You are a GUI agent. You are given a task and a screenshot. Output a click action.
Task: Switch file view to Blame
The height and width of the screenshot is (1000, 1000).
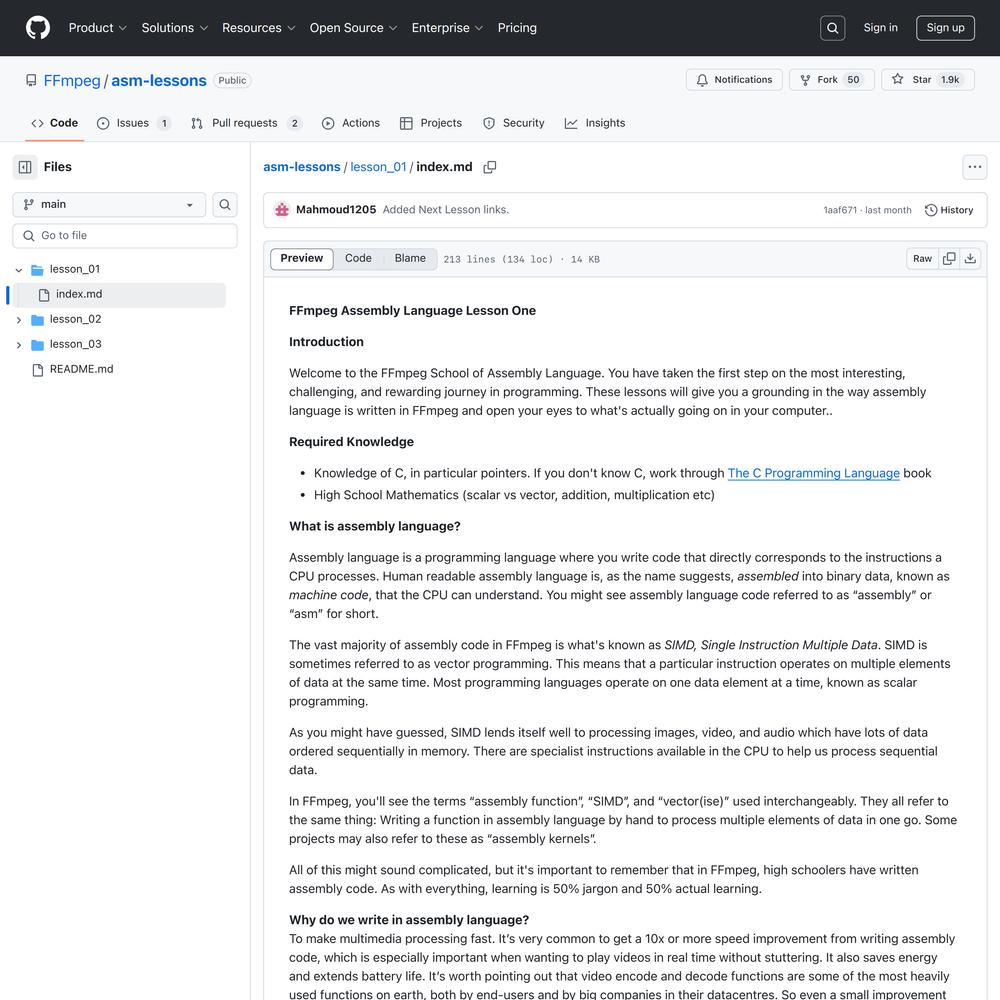410,258
